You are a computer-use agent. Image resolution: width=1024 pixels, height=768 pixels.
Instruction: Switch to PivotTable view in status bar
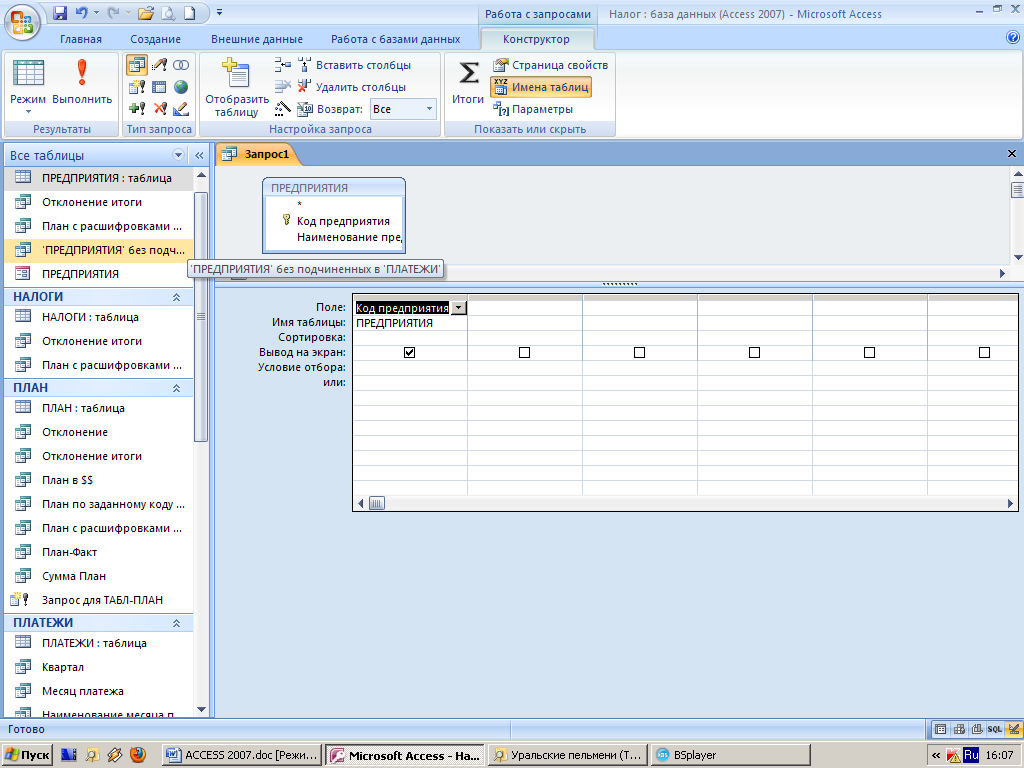tap(959, 729)
